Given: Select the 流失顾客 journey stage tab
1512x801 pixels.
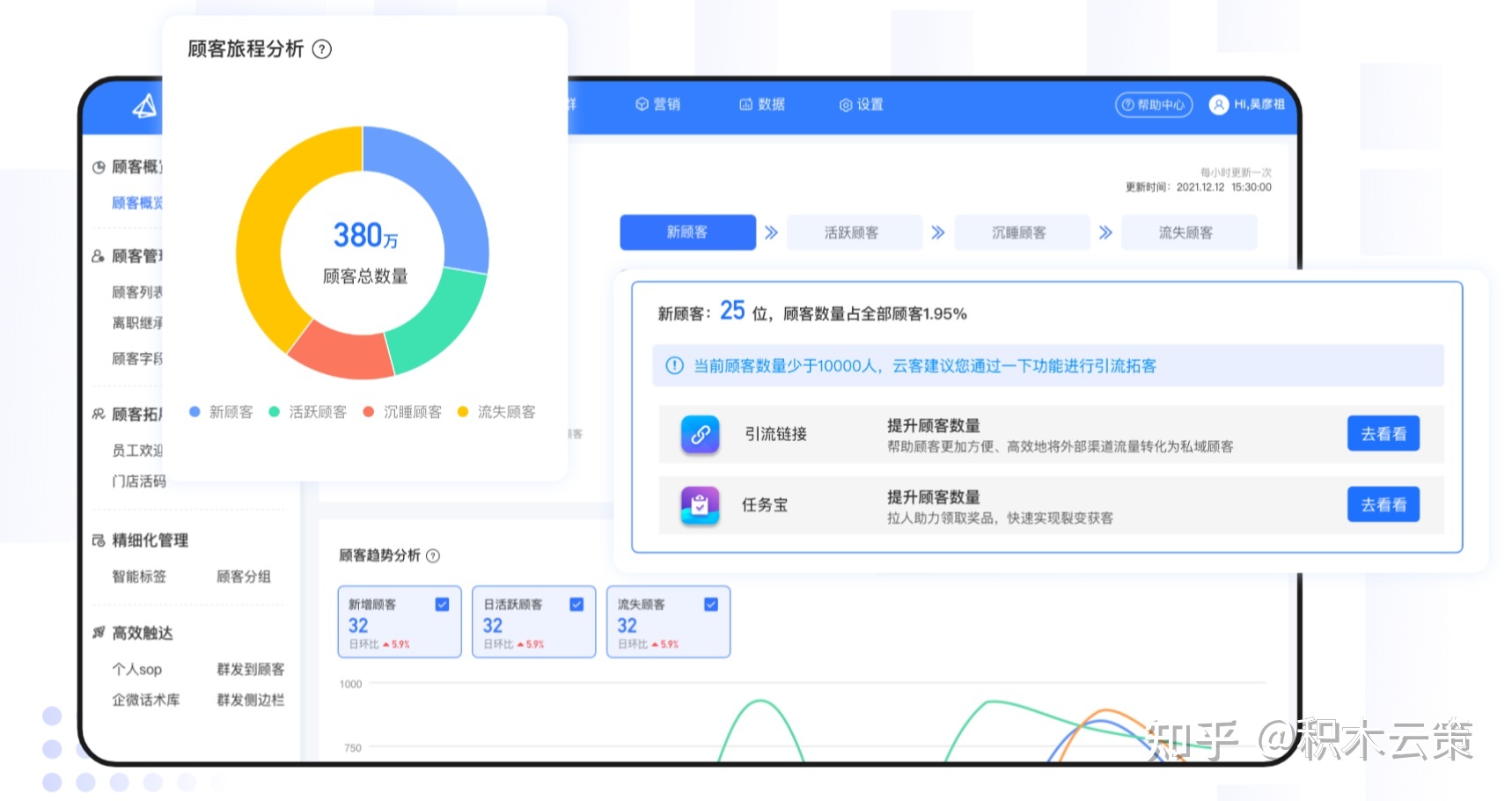Looking at the screenshot, I should pos(1189,232).
